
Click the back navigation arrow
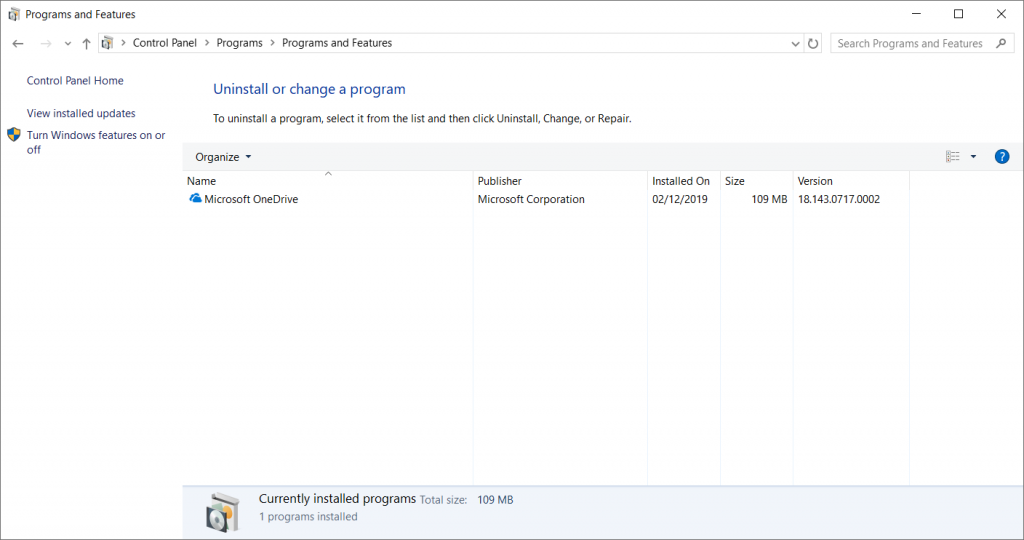pyautogui.click(x=18, y=43)
